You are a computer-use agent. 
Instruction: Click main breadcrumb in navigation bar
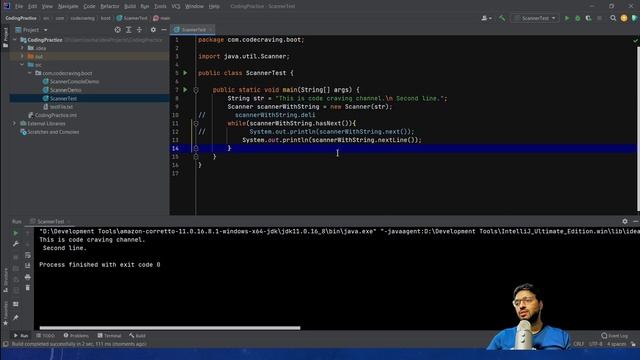[x=162, y=18]
